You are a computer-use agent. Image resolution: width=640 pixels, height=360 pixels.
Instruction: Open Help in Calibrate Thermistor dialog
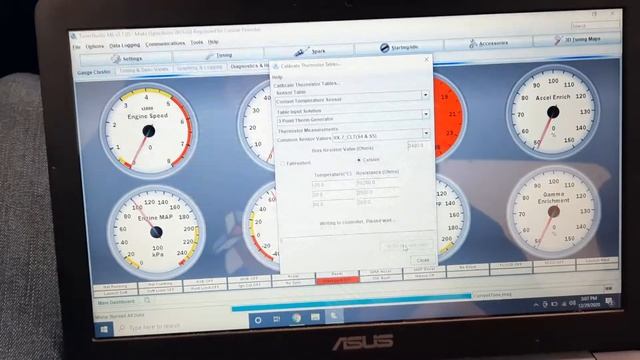pyautogui.click(x=277, y=77)
